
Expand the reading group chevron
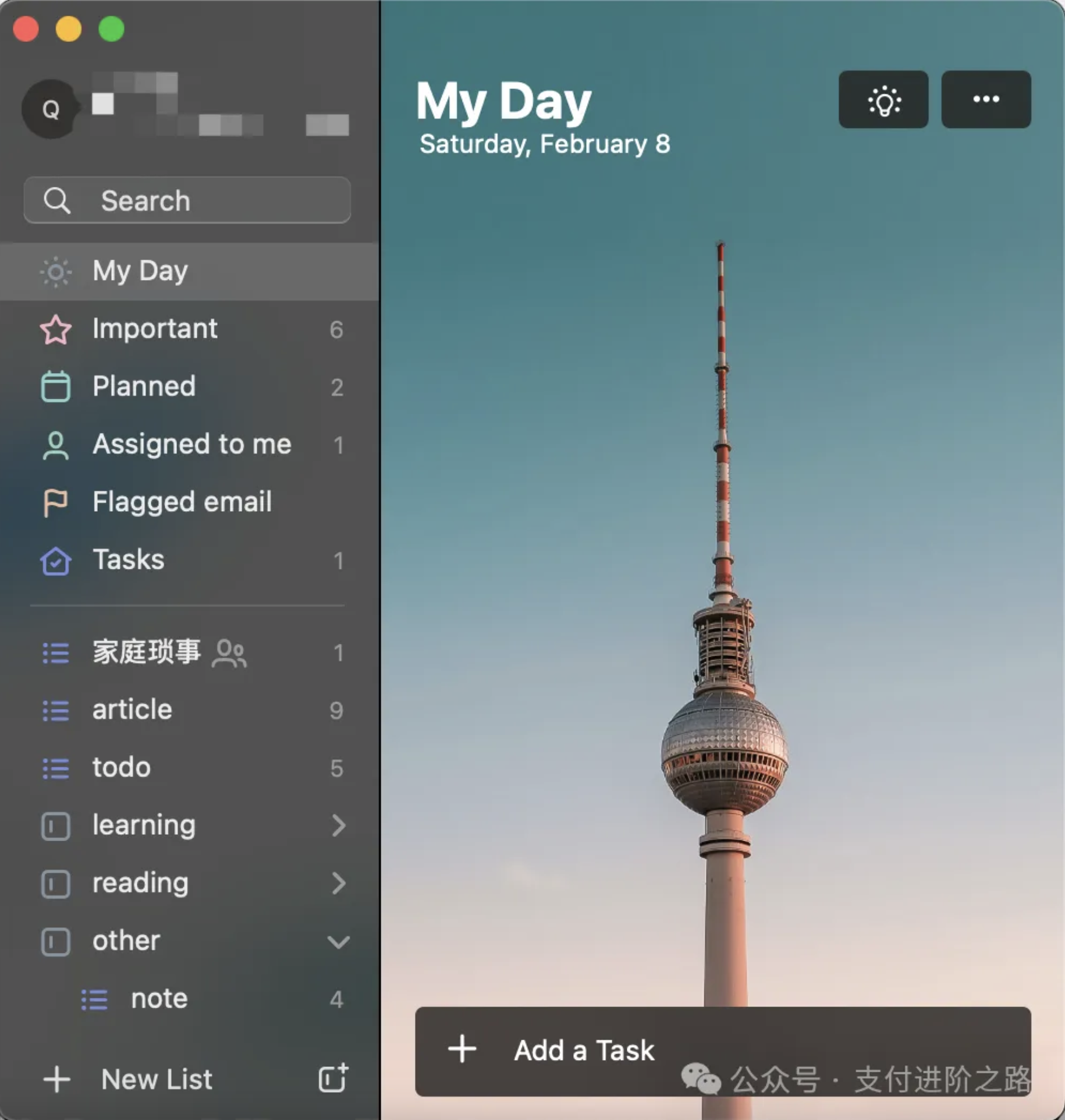pos(338,883)
